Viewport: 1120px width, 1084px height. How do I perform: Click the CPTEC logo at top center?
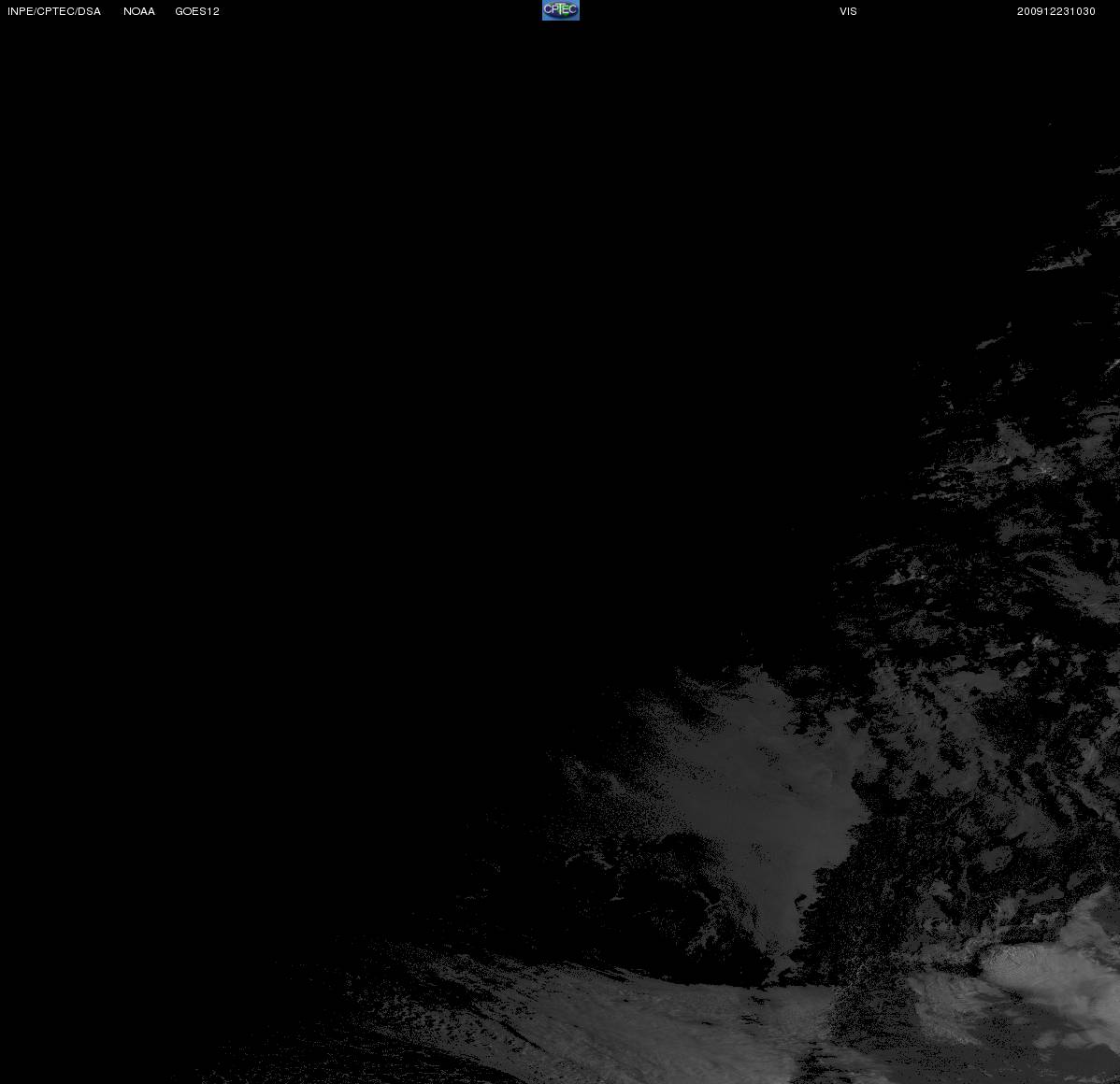point(561,10)
